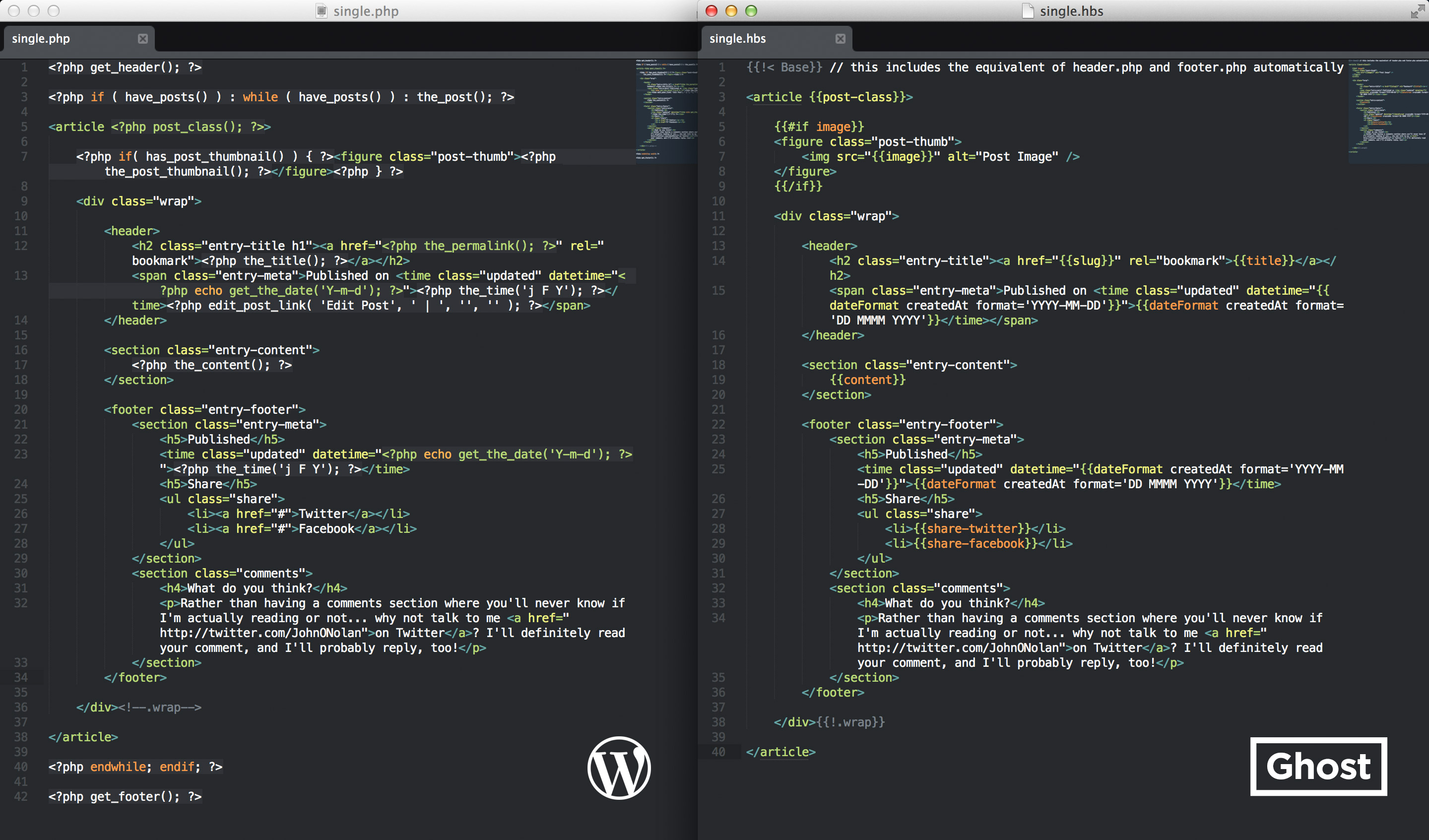Click '</div>{{!.wrap}}' in single.hbs
The height and width of the screenshot is (840, 1429).
coord(830,722)
